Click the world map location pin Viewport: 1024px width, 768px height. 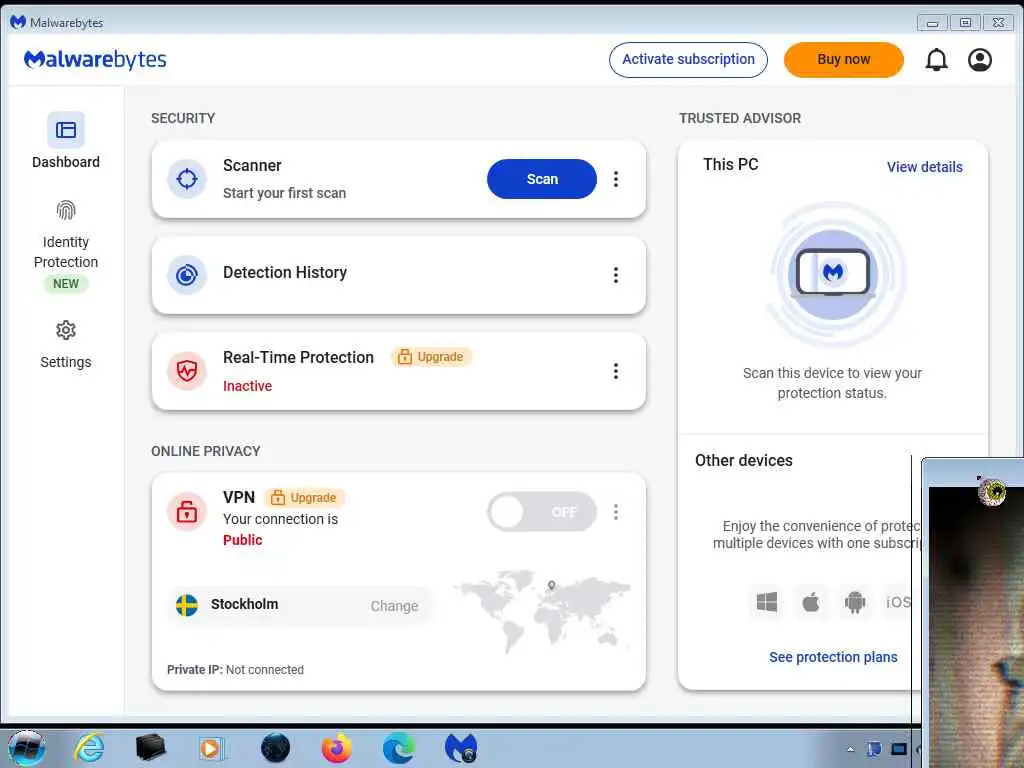(x=551, y=585)
